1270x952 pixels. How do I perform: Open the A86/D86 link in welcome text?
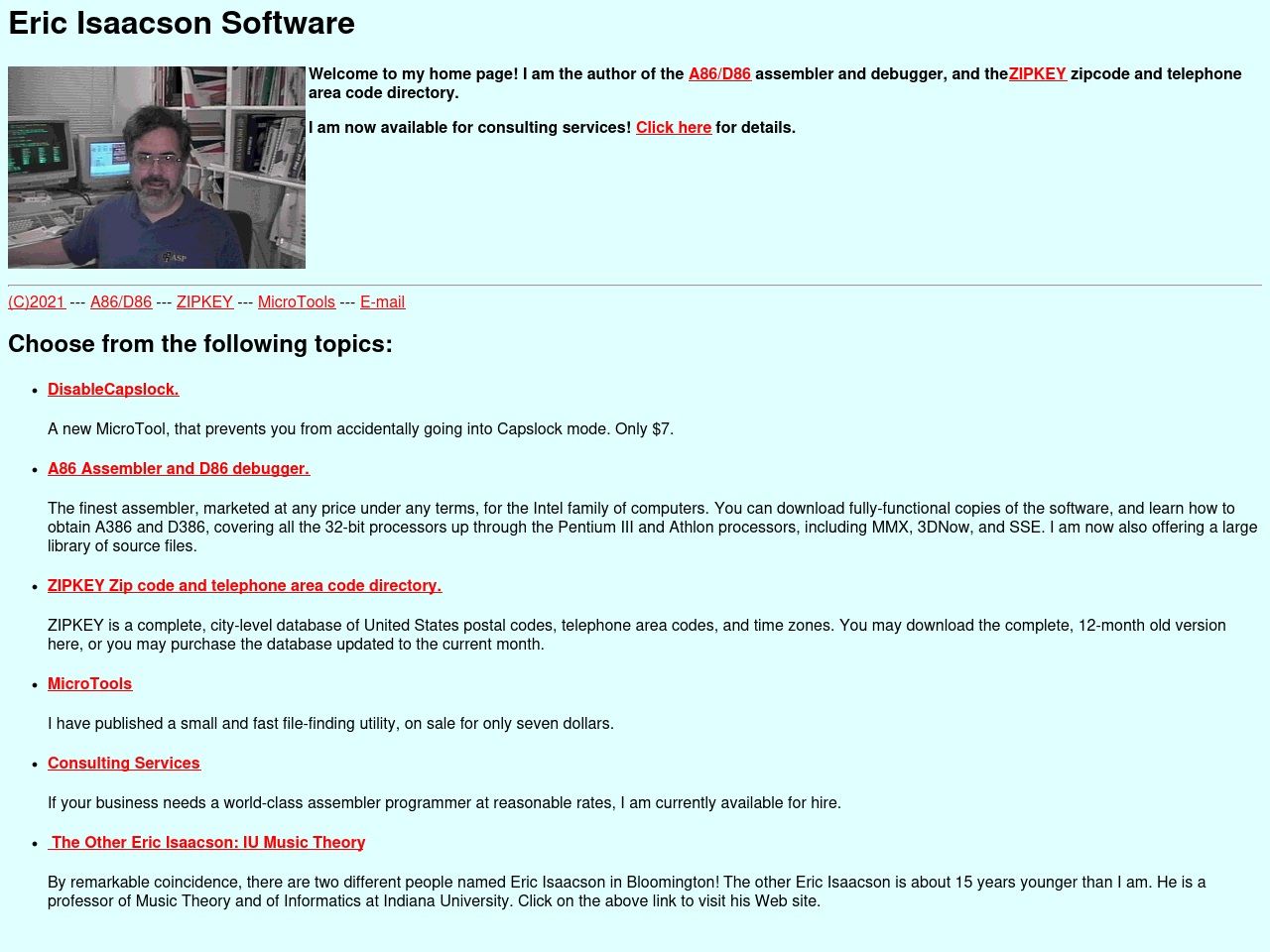coord(719,74)
